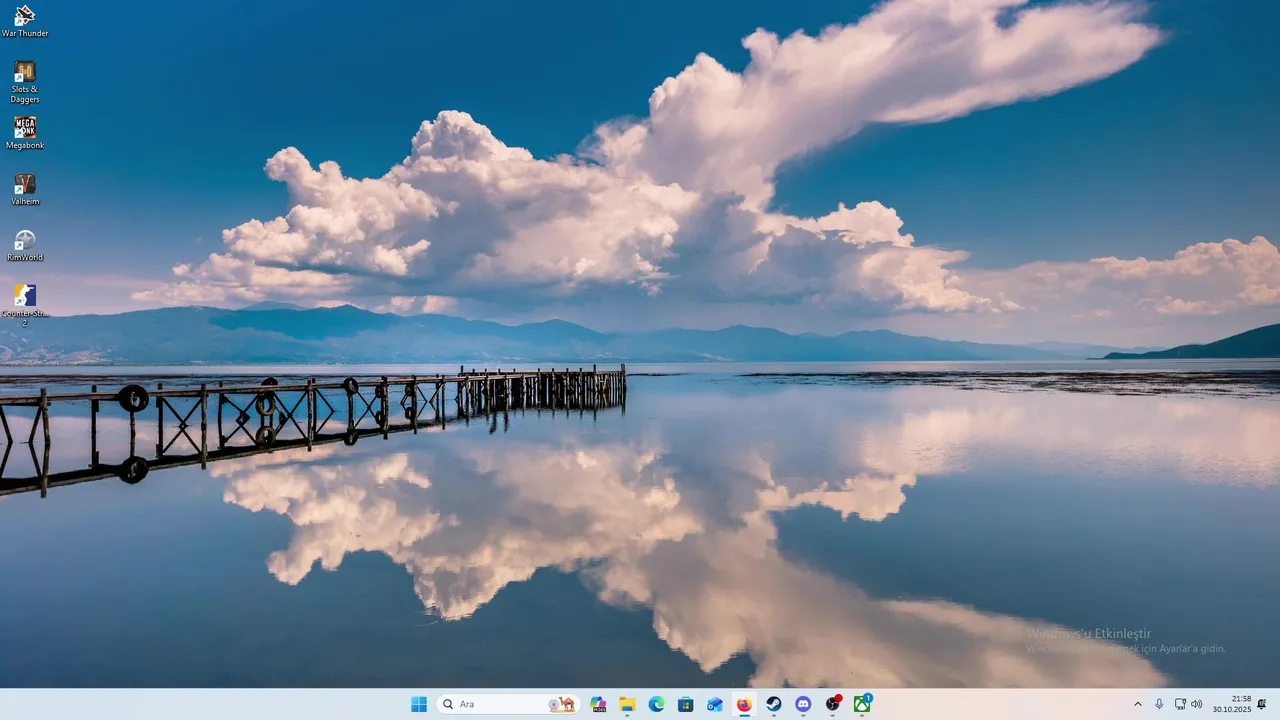
Task: Select the Valheim desktop shortcut
Action: point(25,189)
